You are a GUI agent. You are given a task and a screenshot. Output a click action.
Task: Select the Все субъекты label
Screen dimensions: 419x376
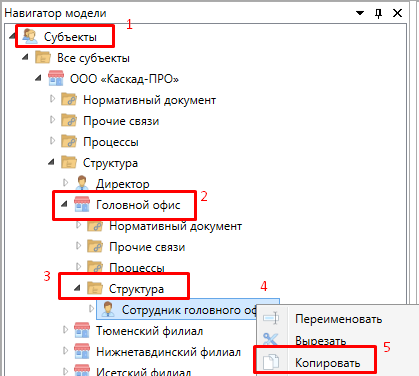[x=93, y=58]
